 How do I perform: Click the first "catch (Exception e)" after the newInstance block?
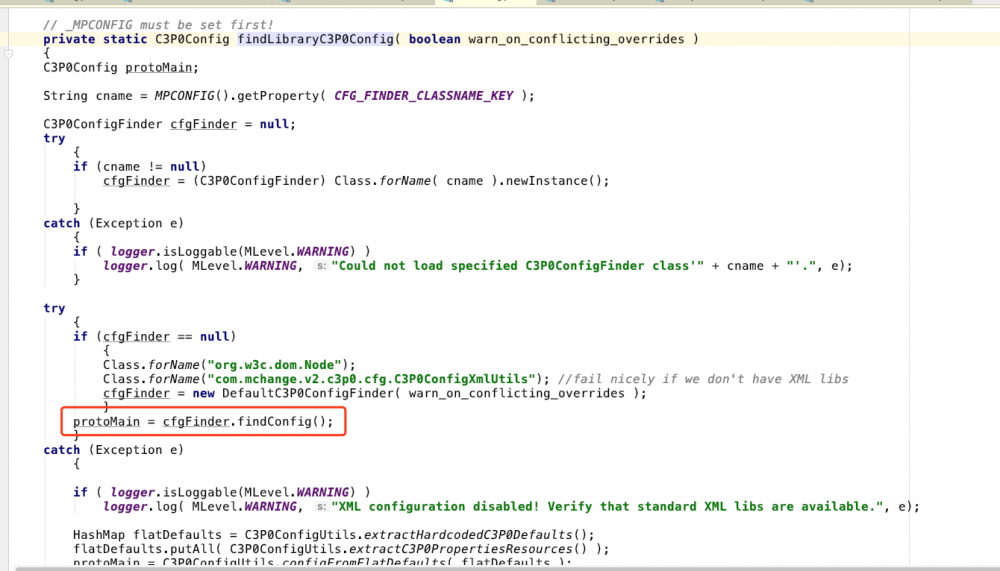point(114,223)
